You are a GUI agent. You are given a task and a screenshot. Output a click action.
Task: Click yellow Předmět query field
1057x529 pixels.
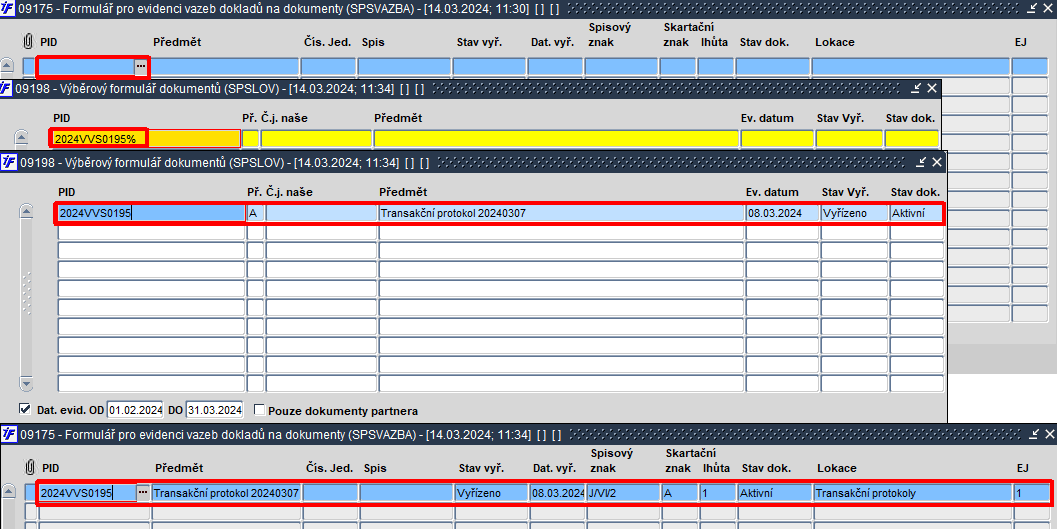point(556,139)
